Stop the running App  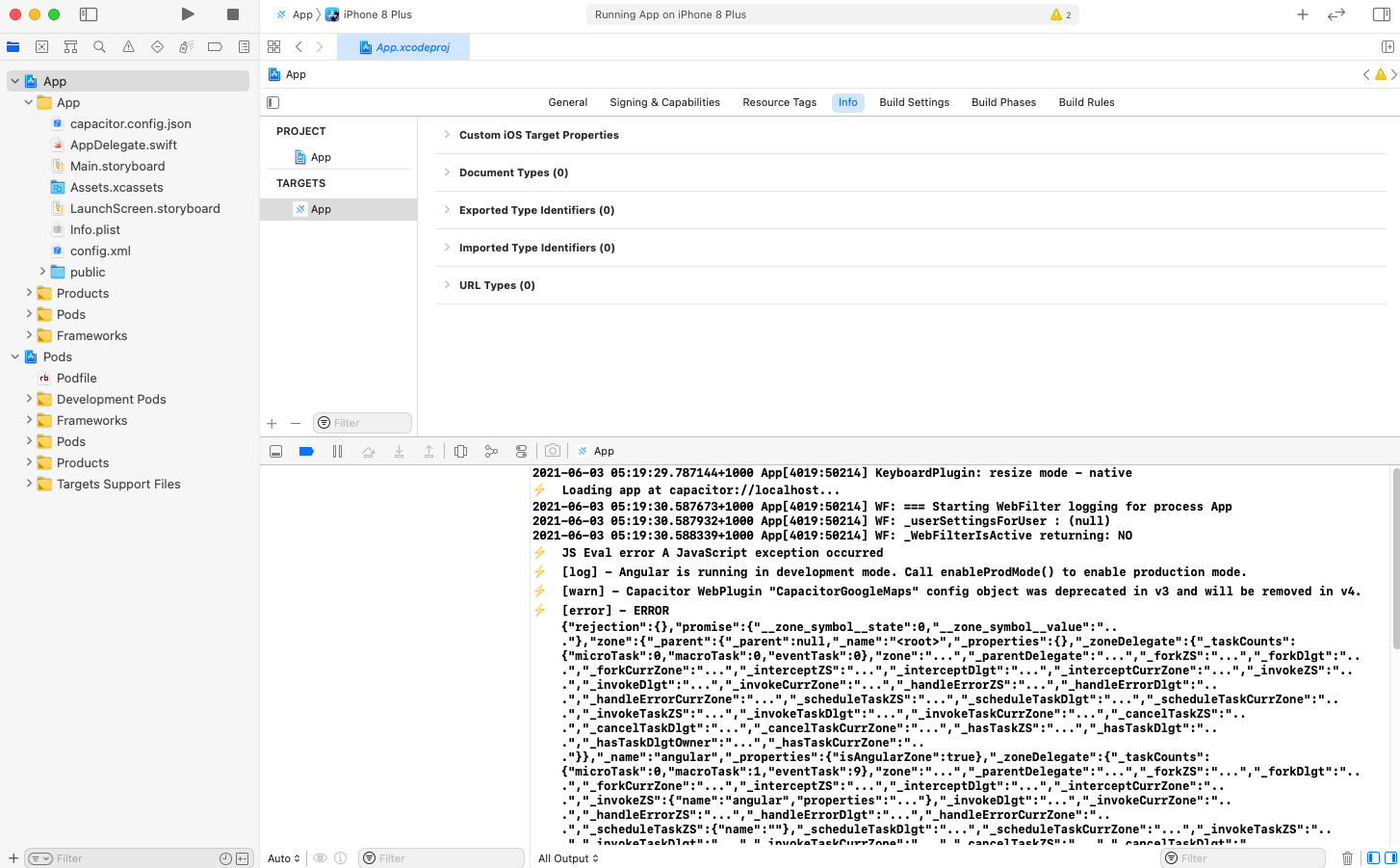(x=233, y=14)
